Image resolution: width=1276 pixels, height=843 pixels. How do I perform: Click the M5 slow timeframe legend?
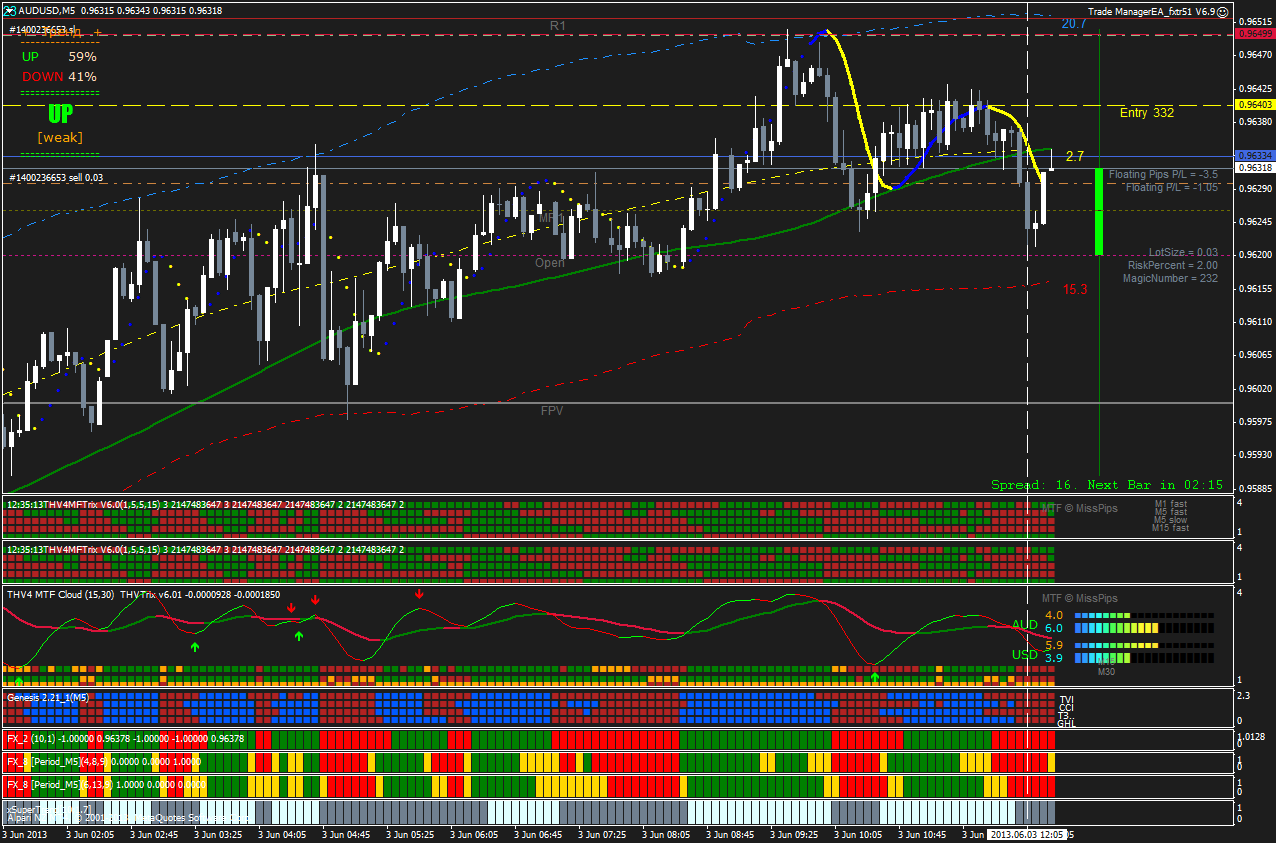(1170, 521)
